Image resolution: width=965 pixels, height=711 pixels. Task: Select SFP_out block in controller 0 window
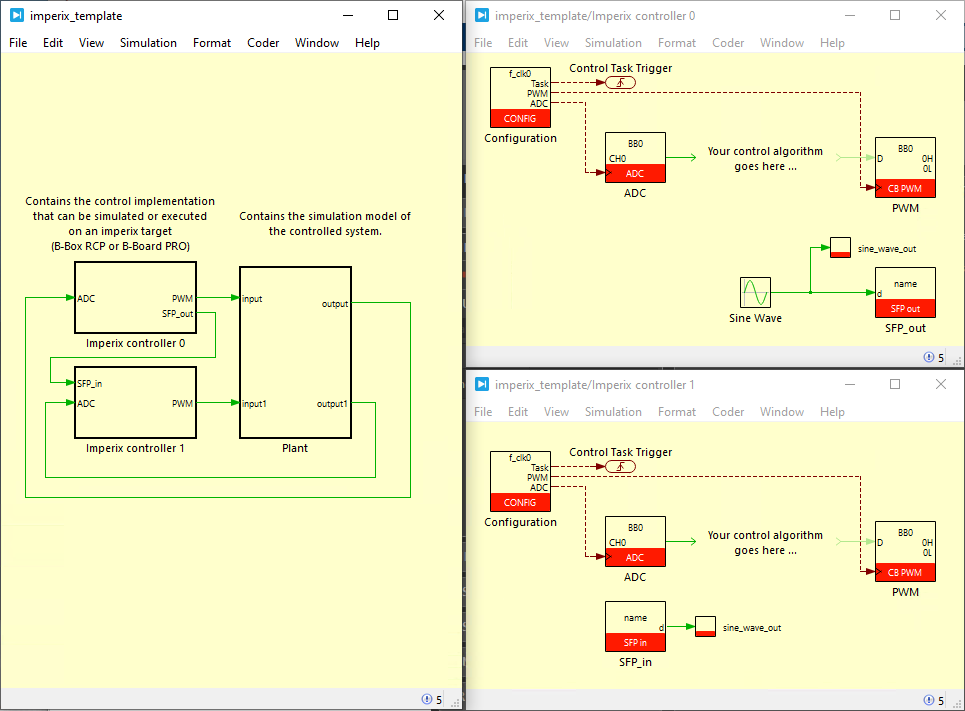pos(905,292)
